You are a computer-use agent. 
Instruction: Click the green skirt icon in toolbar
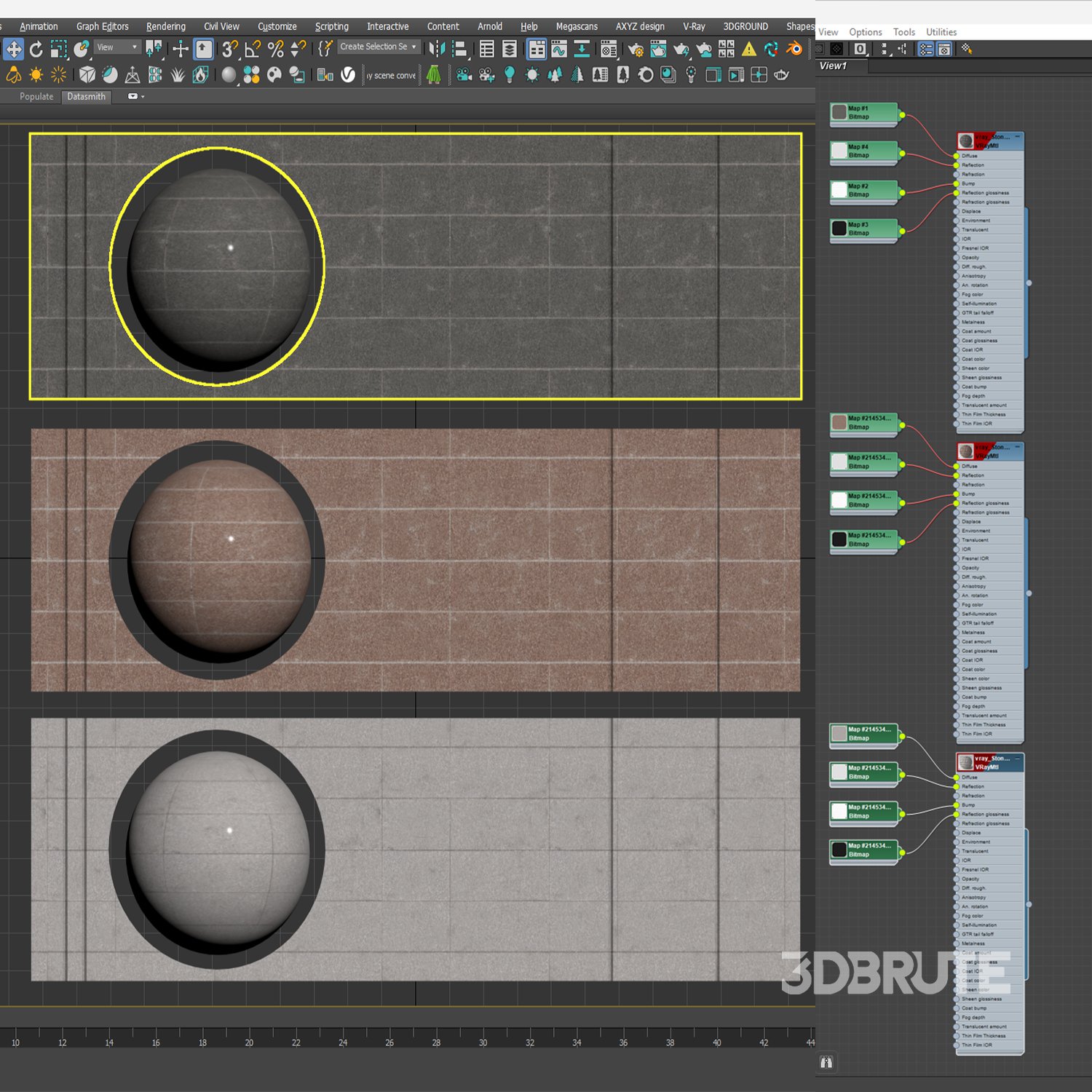(x=434, y=75)
